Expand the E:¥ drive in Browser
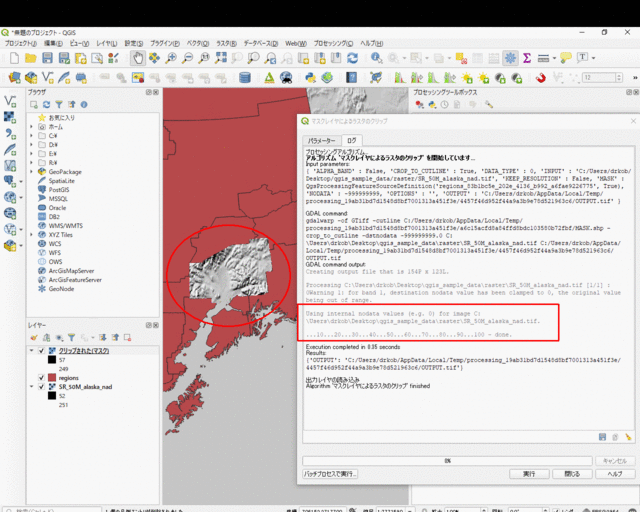The width and height of the screenshot is (640, 512). [x=31, y=154]
